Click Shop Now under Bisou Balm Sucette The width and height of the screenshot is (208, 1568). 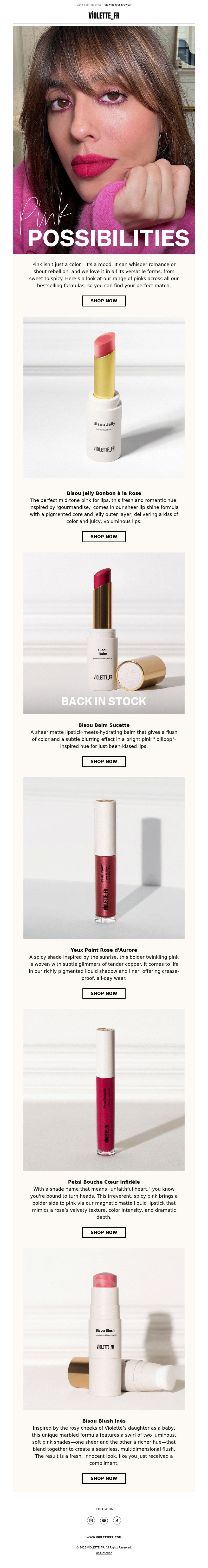(x=104, y=761)
